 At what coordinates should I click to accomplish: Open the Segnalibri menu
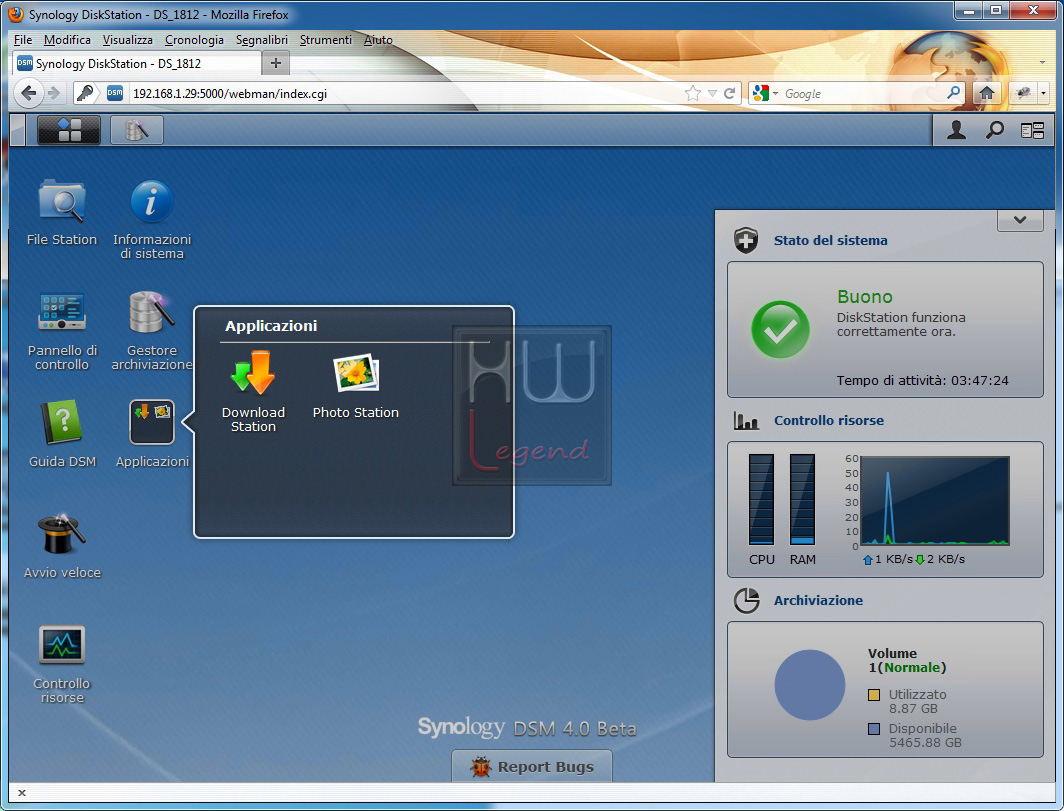pos(262,40)
